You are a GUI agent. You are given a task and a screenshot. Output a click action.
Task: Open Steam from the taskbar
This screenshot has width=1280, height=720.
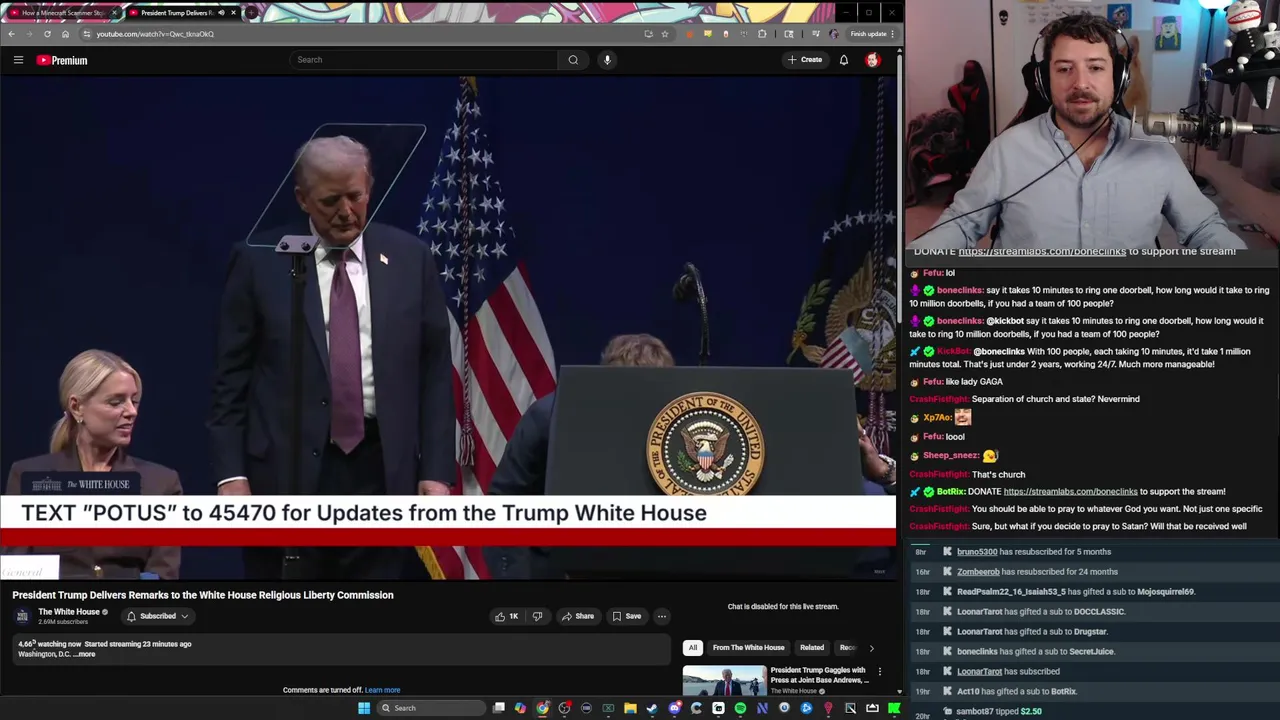652,708
